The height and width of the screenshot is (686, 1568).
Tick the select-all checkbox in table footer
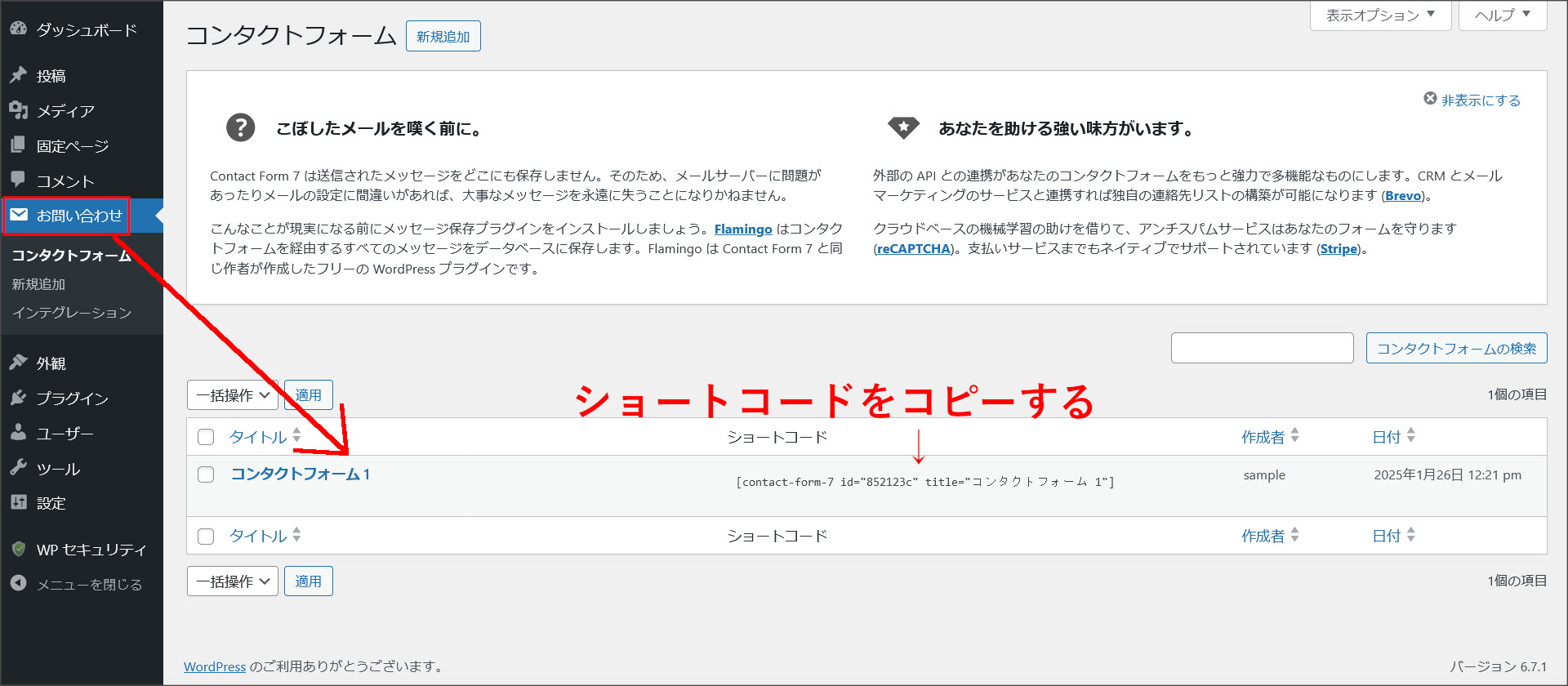pos(206,536)
